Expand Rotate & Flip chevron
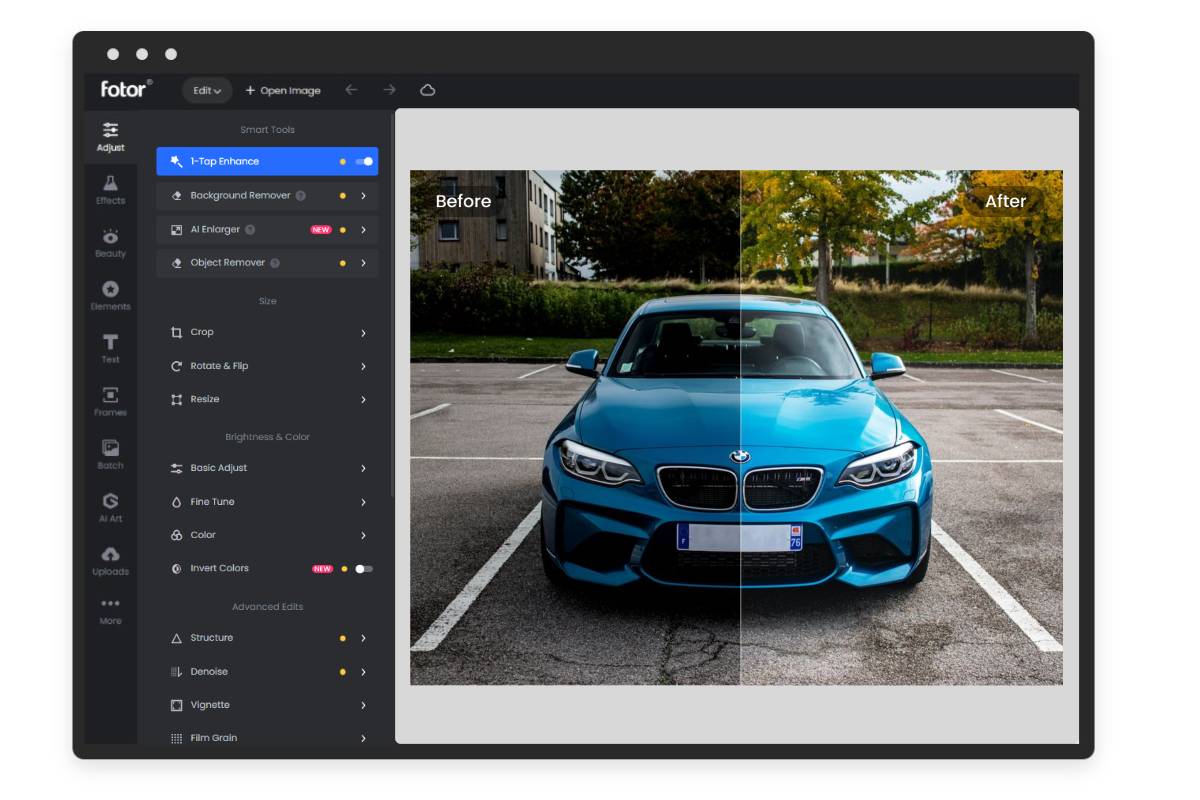The height and width of the screenshot is (800, 1200). coord(363,366)
